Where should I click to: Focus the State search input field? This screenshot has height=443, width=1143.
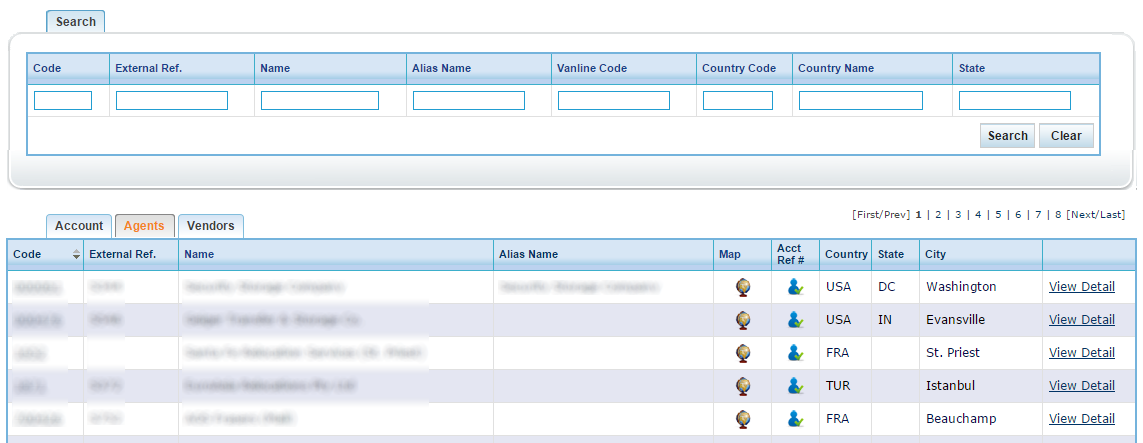(1015, 101)
